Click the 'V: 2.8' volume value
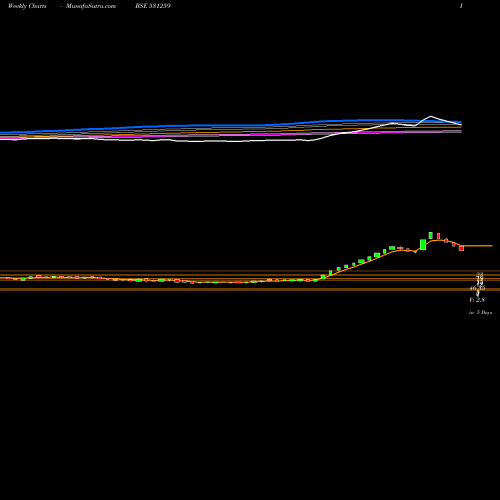Screen dimensions: 500x500 [477, 300]
